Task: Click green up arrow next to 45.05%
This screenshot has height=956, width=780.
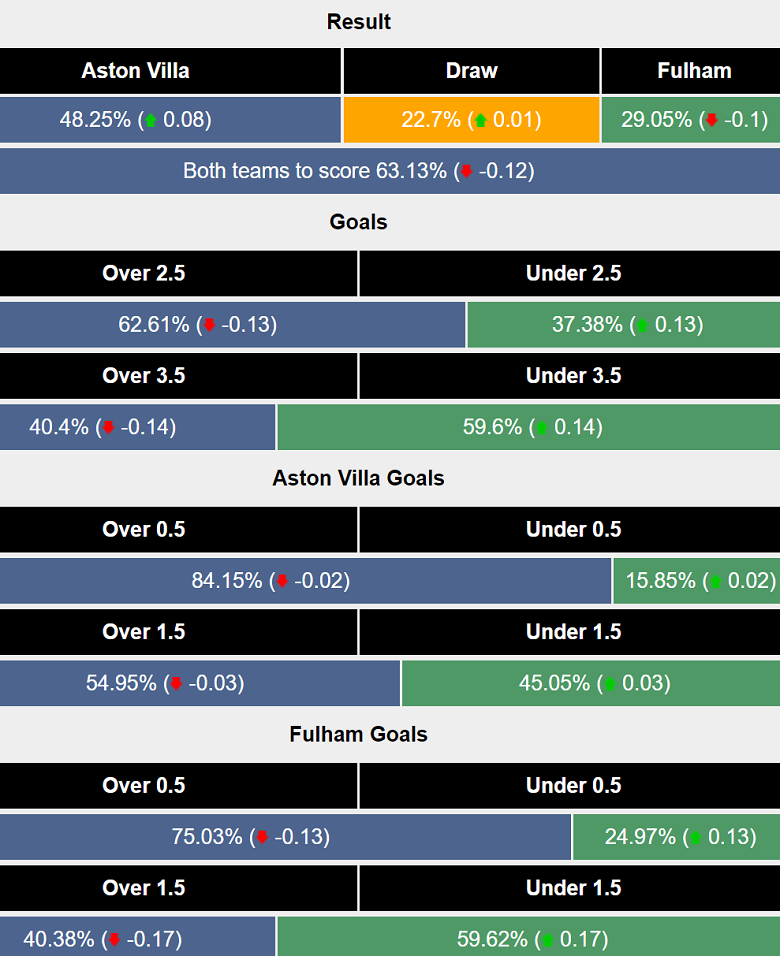Action: point(609,684)
